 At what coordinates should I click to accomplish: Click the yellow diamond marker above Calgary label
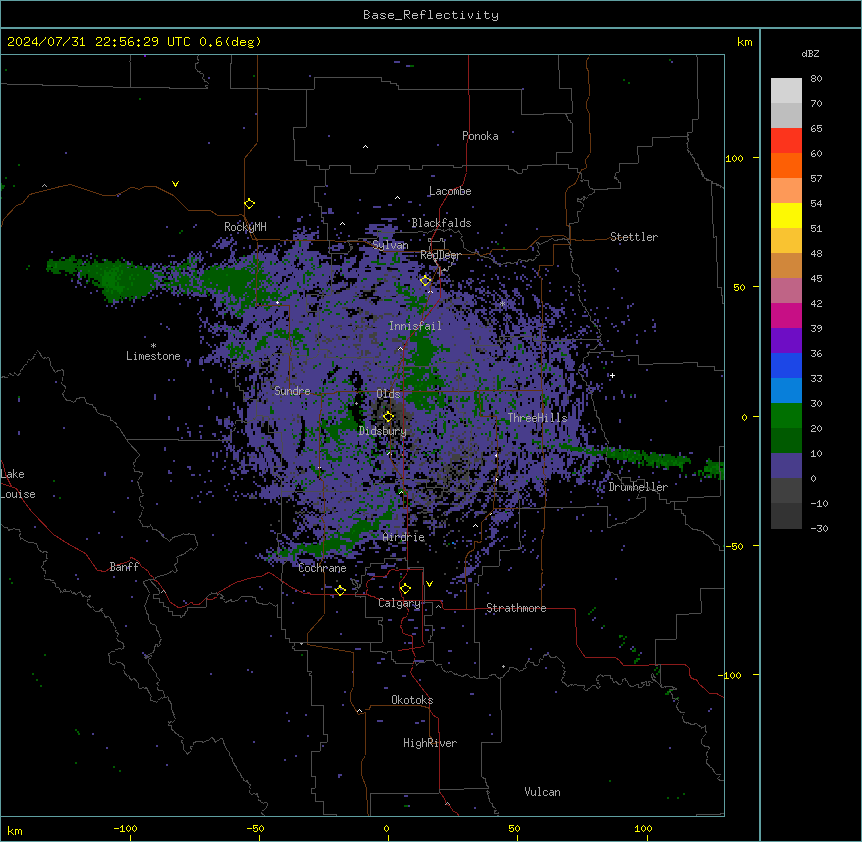point(405,589)
